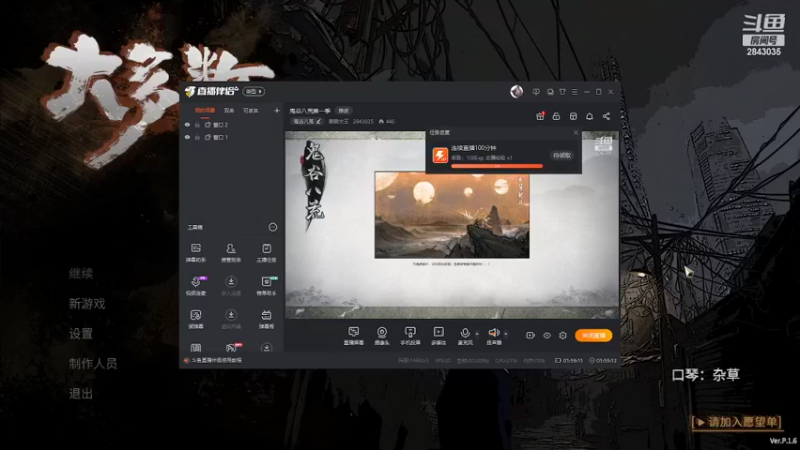
Task: Add a new scene with plus icon
Action: (277, 110)
